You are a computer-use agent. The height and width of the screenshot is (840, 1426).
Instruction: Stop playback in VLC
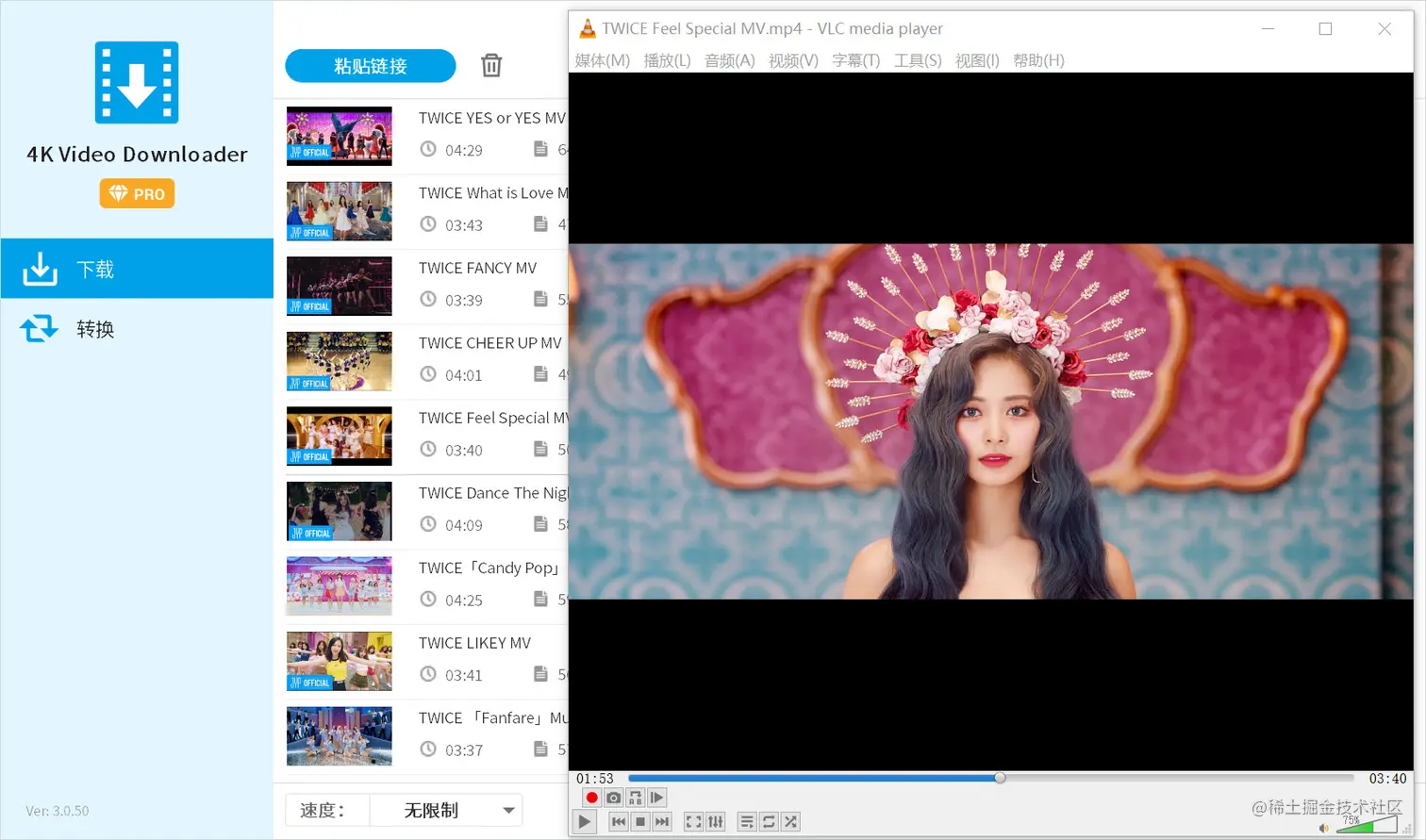(x=640, y=822)
